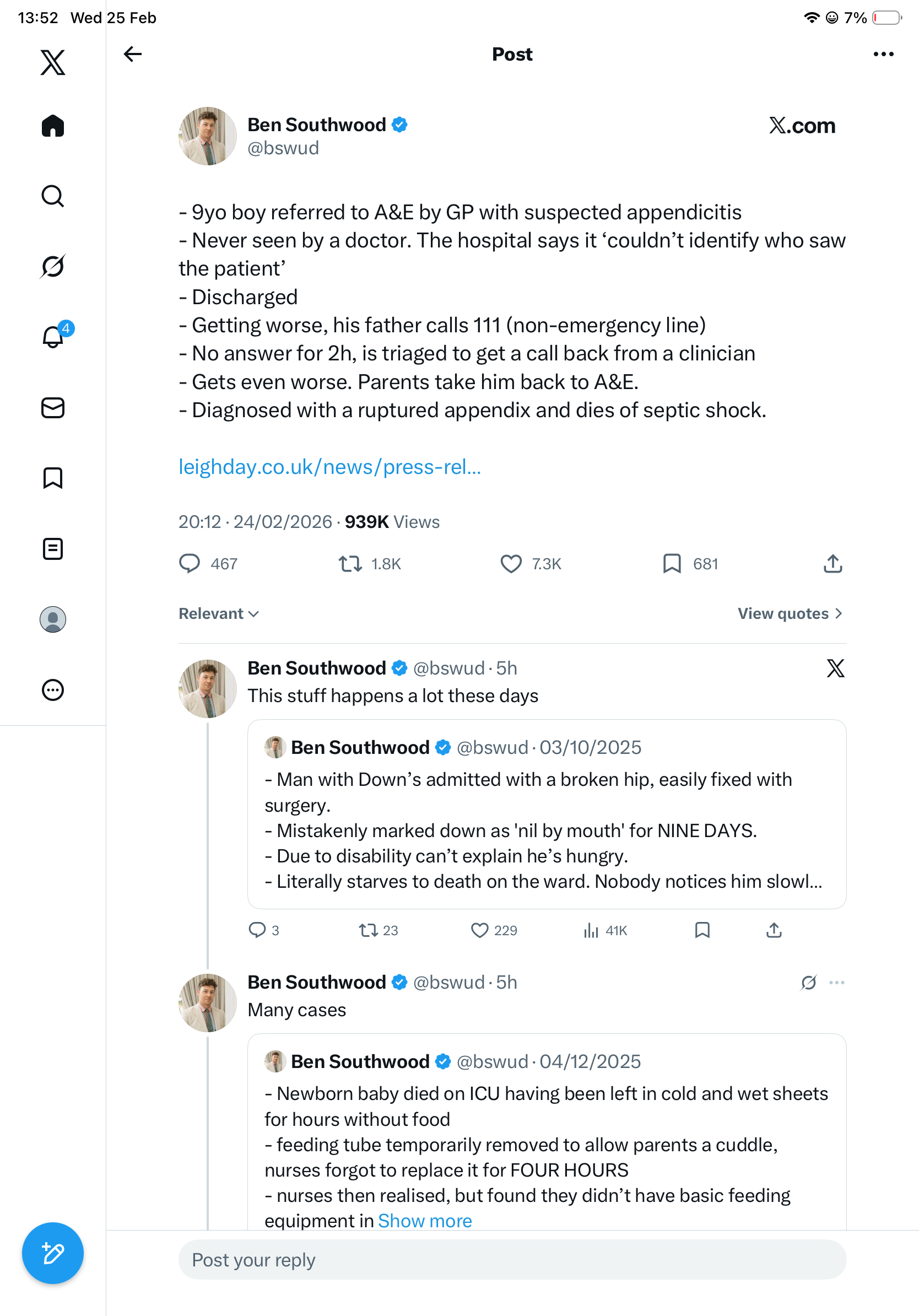Open the Messages envelope icon
The height and width of the screenshot is (1316, 919).
click(53, 408)
